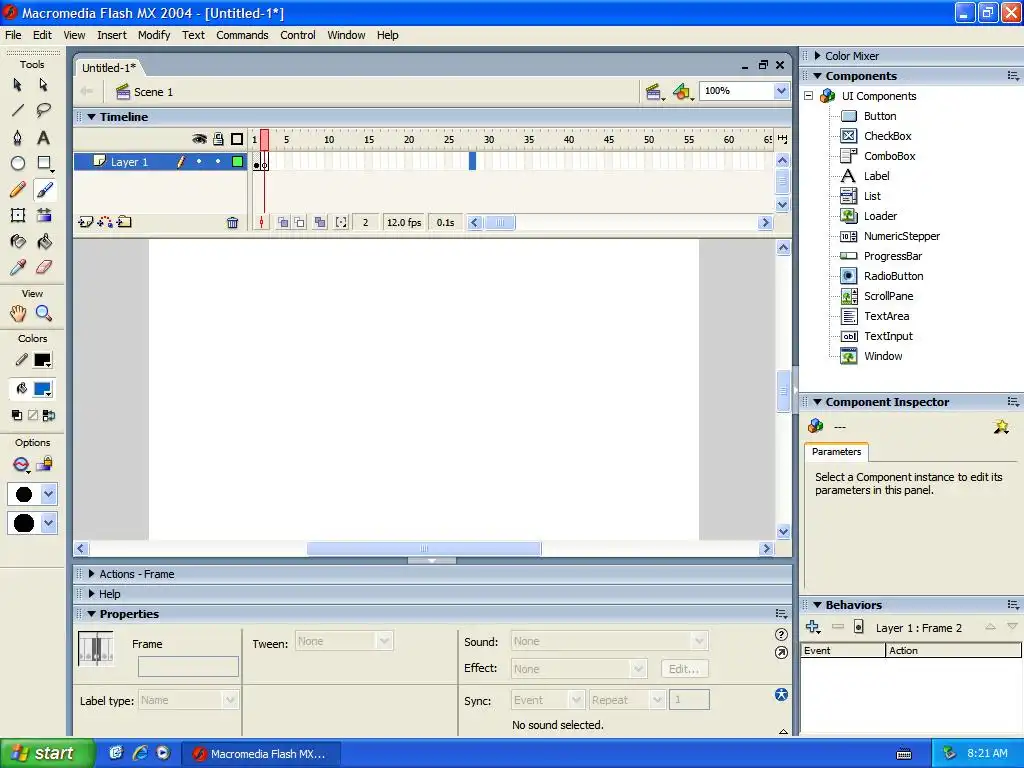This screenshot has width=1024, height=768.
Task: Select the Line tool
Action: (x=18, y=110)
